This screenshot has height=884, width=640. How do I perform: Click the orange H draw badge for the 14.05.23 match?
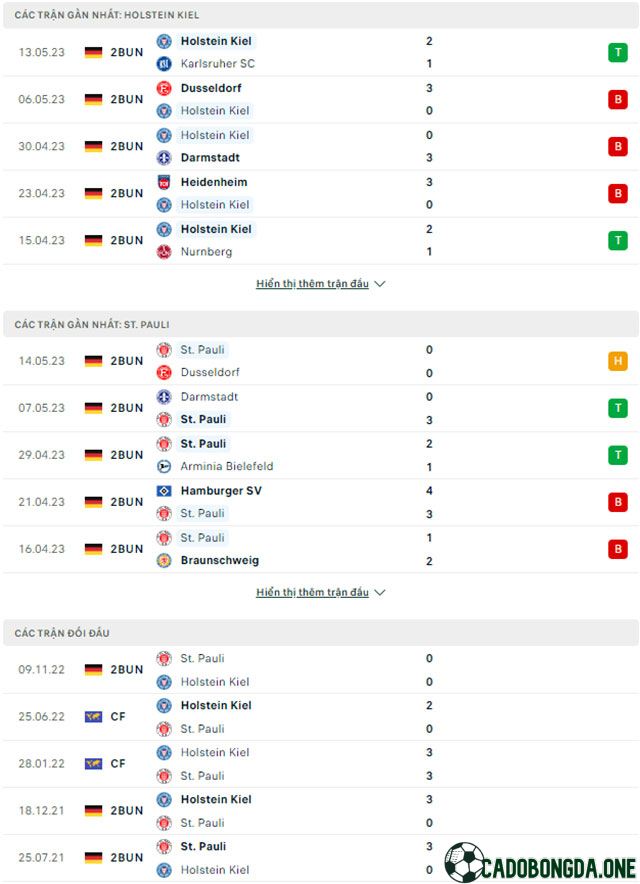[x=618, y=361]
